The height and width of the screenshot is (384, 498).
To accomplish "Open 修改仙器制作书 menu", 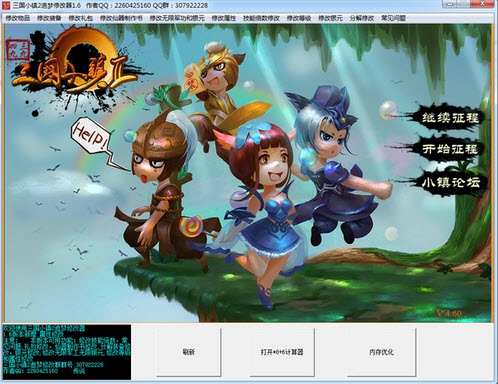I will [x=121, y=18].
